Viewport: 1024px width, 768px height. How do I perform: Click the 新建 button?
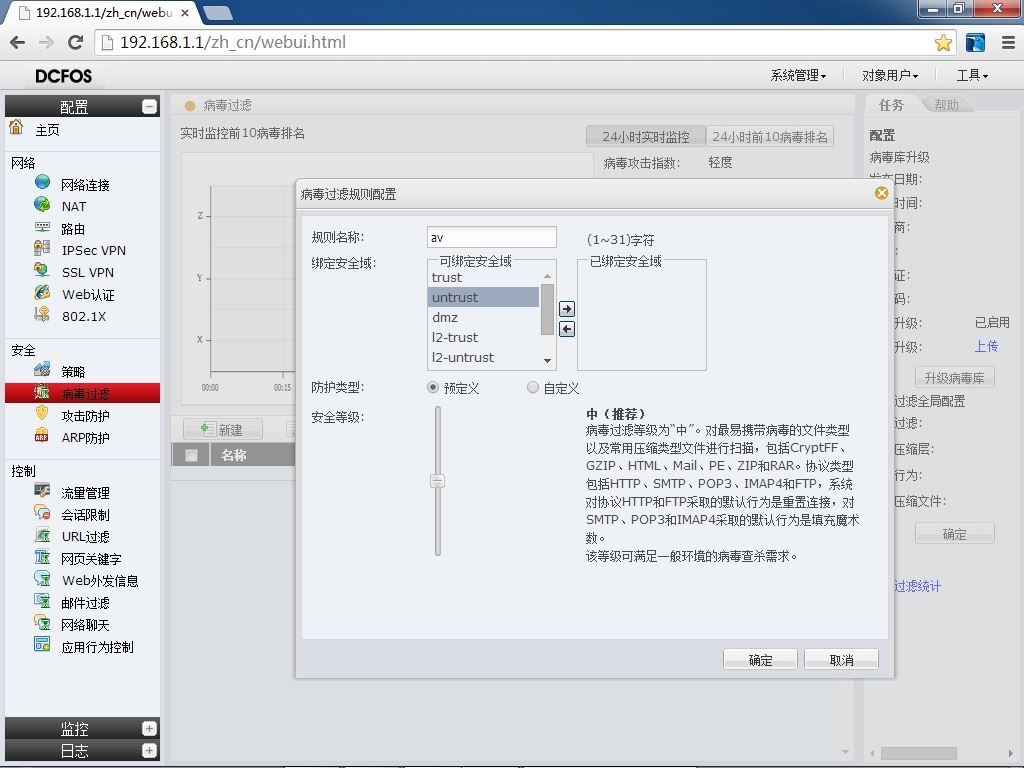[223, 429]
